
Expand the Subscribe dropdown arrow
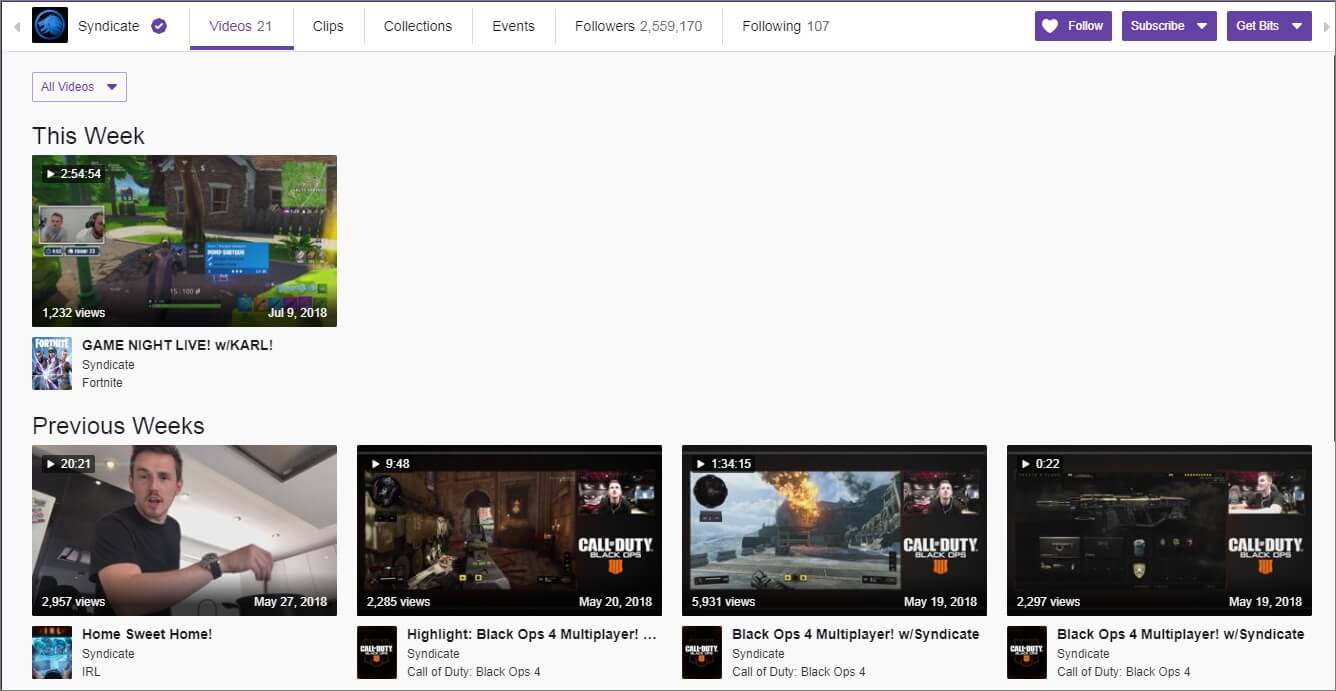[x=1202, y=26]
